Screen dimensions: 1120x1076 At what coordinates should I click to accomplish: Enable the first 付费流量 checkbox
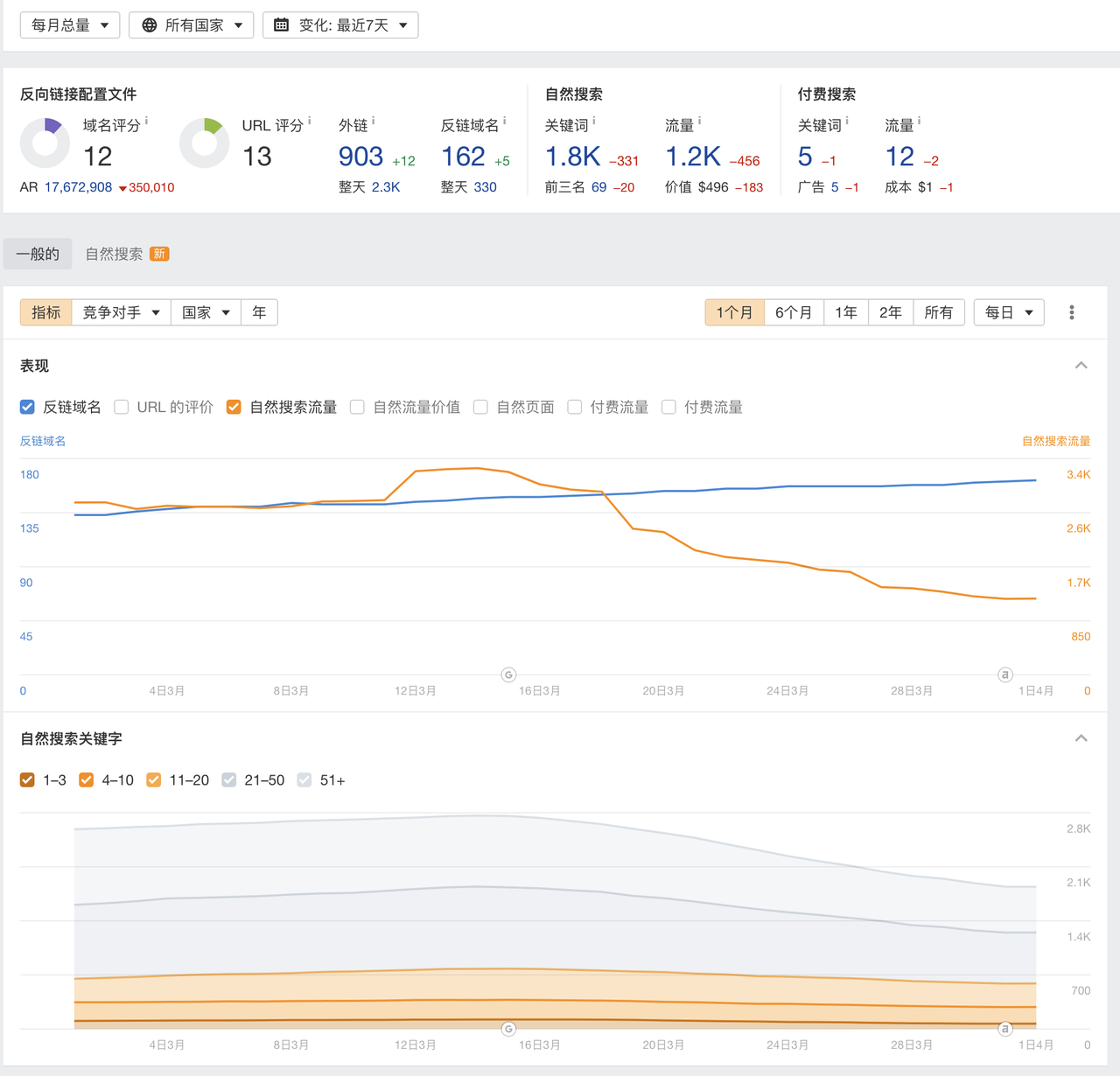575,407
